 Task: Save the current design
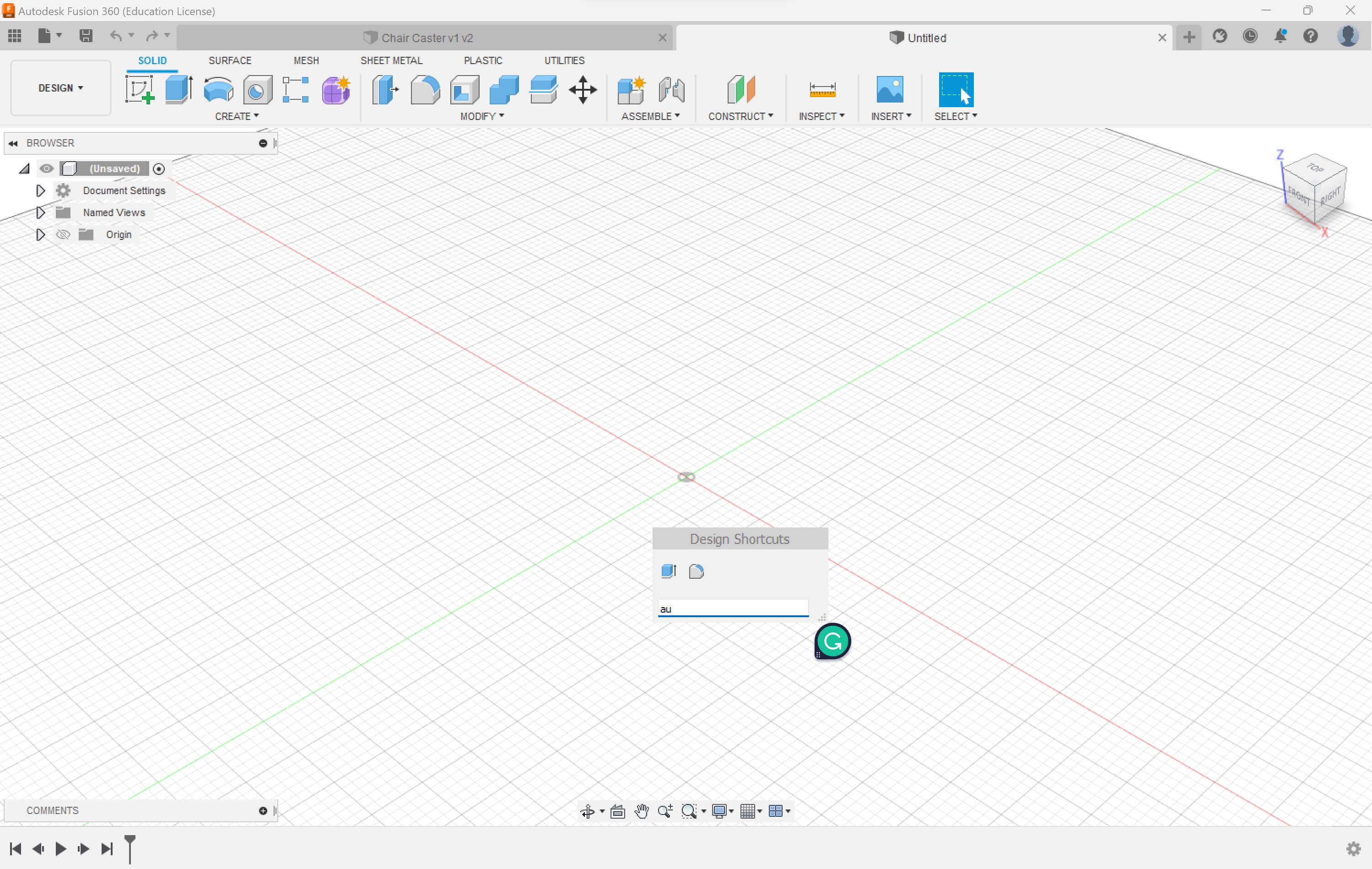[86, 35]
